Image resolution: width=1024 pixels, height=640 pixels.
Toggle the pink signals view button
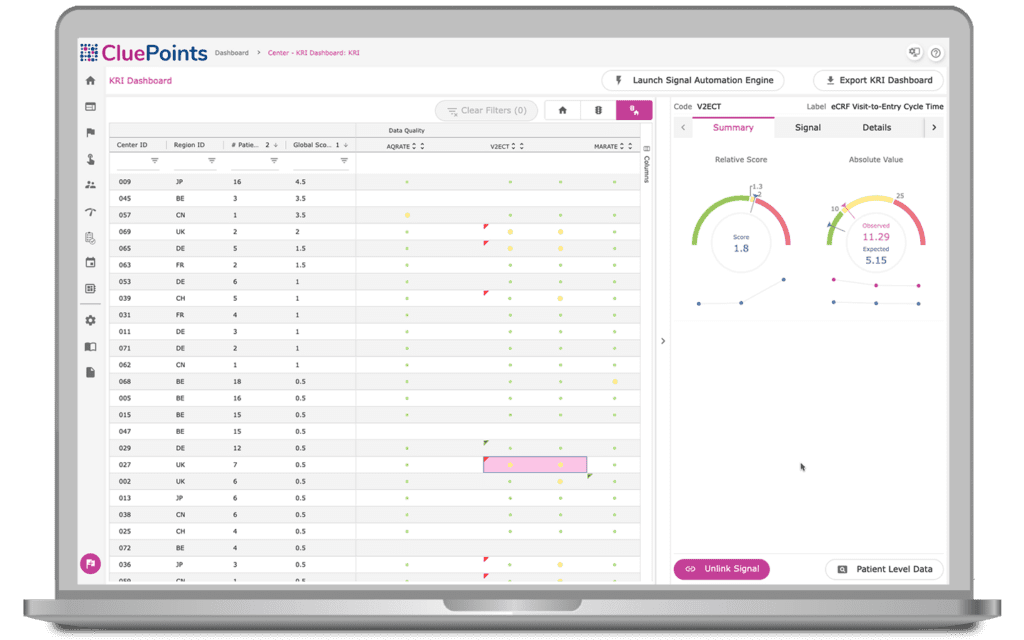pos(633,110)
